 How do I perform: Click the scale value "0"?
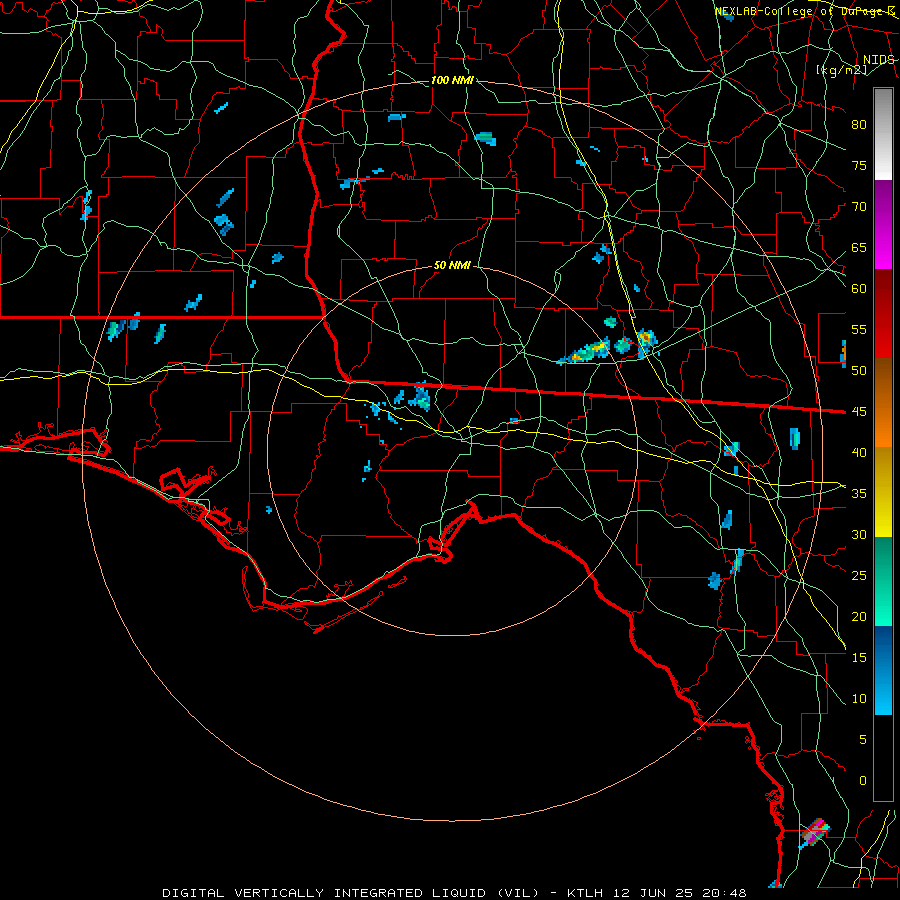[x=863, y=781]
